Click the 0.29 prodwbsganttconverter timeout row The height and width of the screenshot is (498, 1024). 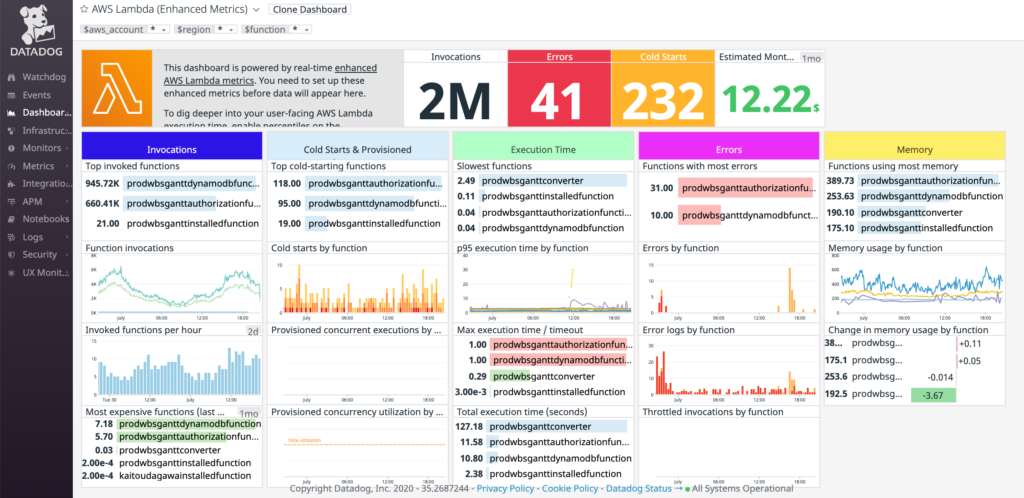pos(543,377)
